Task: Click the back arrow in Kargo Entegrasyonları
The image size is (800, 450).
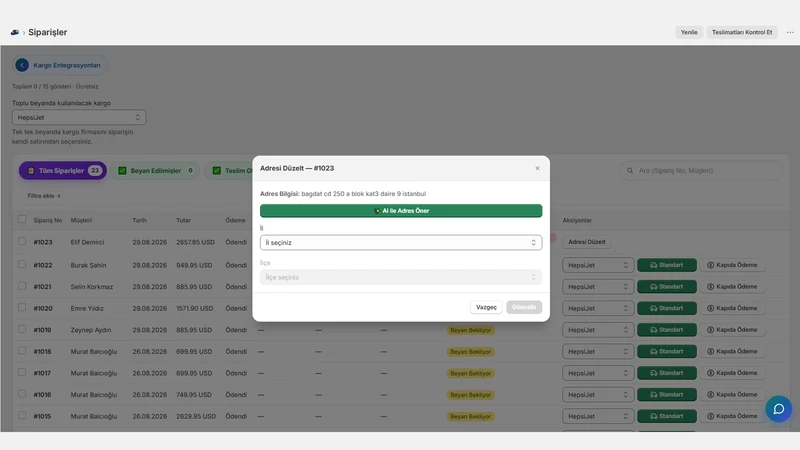Action: [22, 65]
